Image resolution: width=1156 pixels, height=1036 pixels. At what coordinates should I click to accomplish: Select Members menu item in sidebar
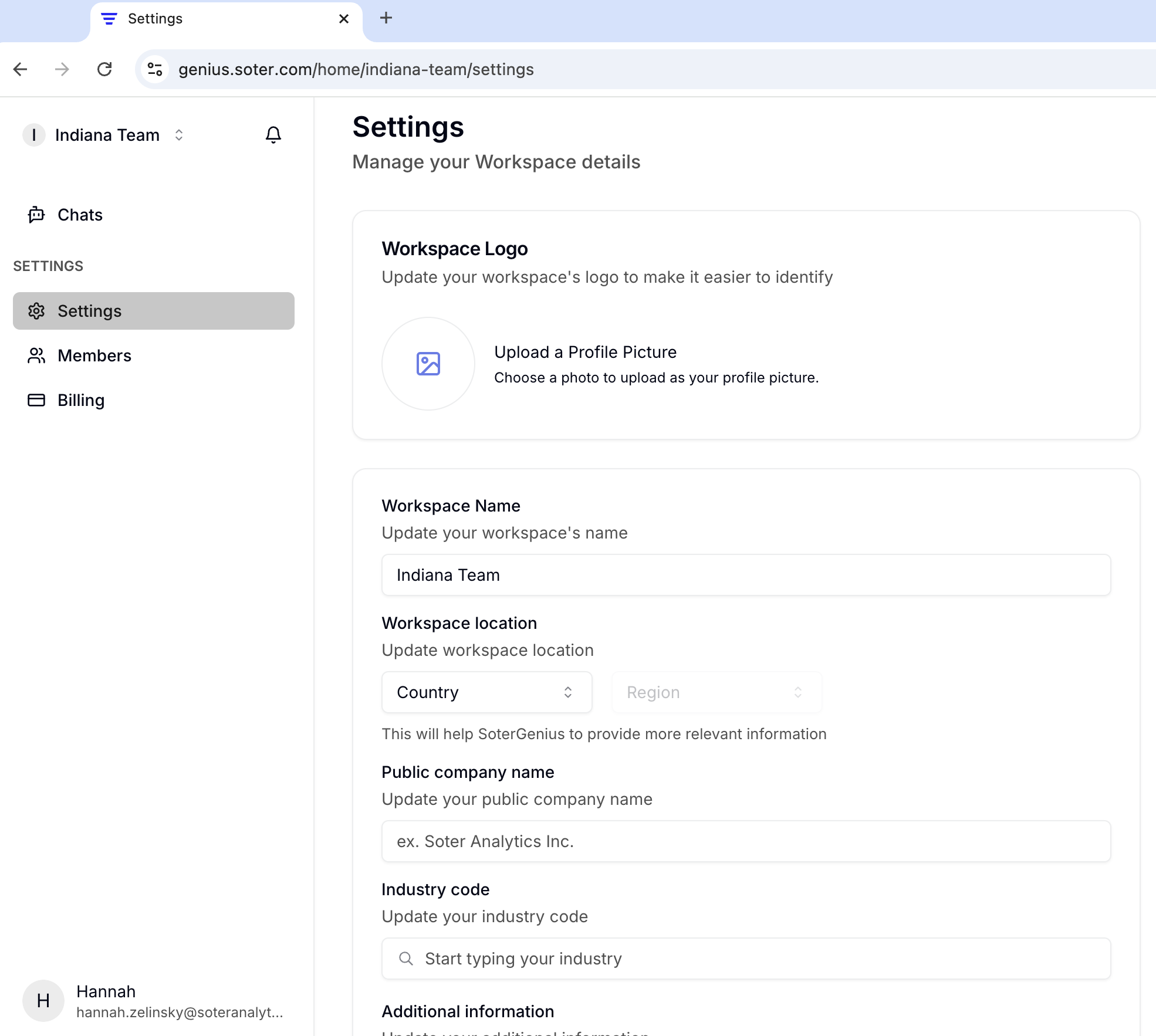click(x=94, y=355)
